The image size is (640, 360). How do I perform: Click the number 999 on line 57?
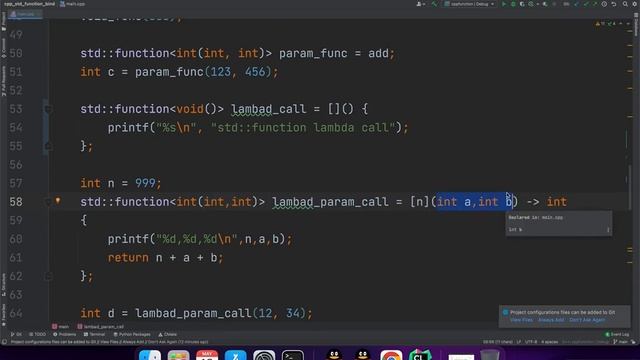tap(145, 183)
